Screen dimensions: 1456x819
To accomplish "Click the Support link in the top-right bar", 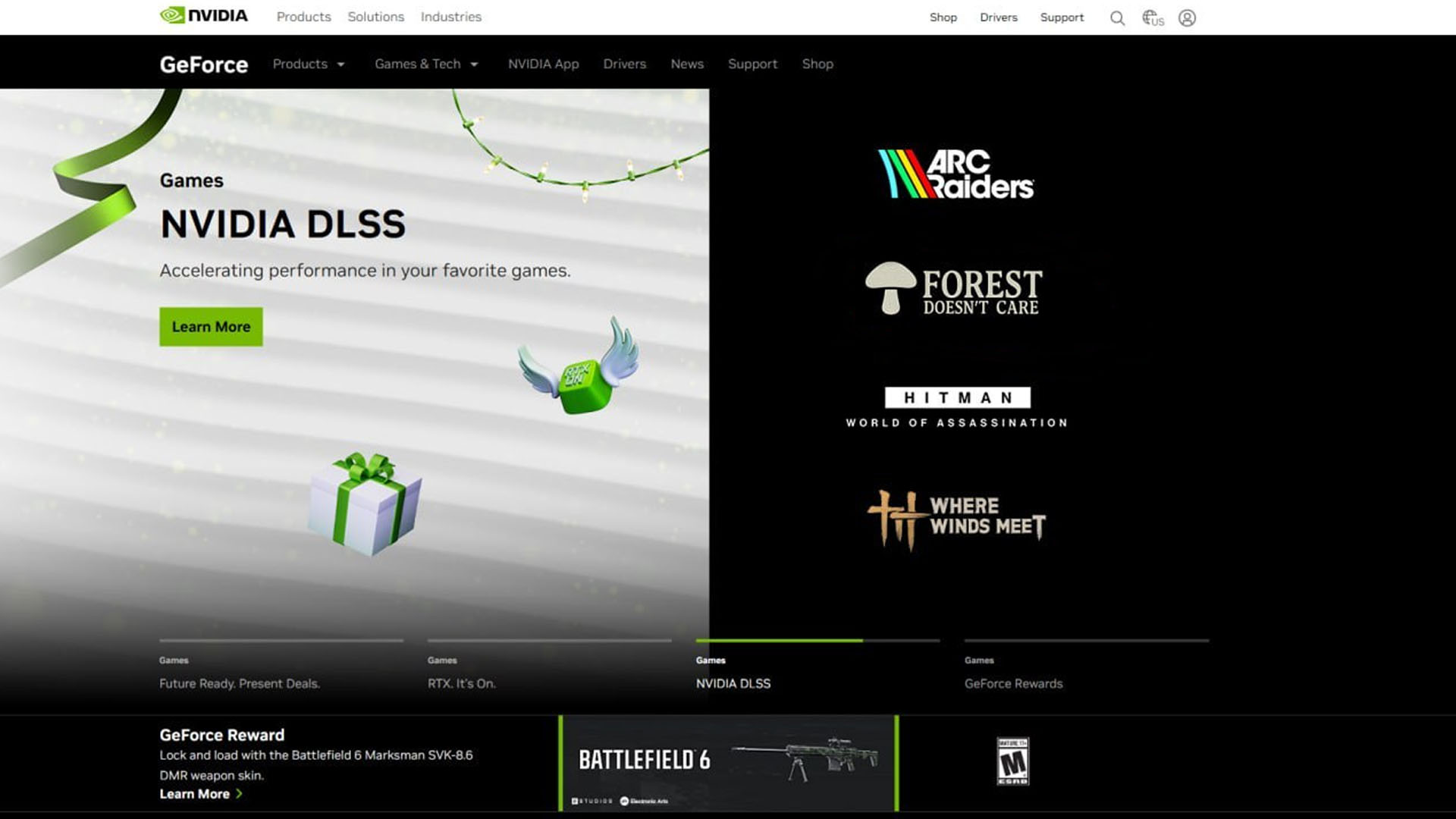I will pos(1062,17).
